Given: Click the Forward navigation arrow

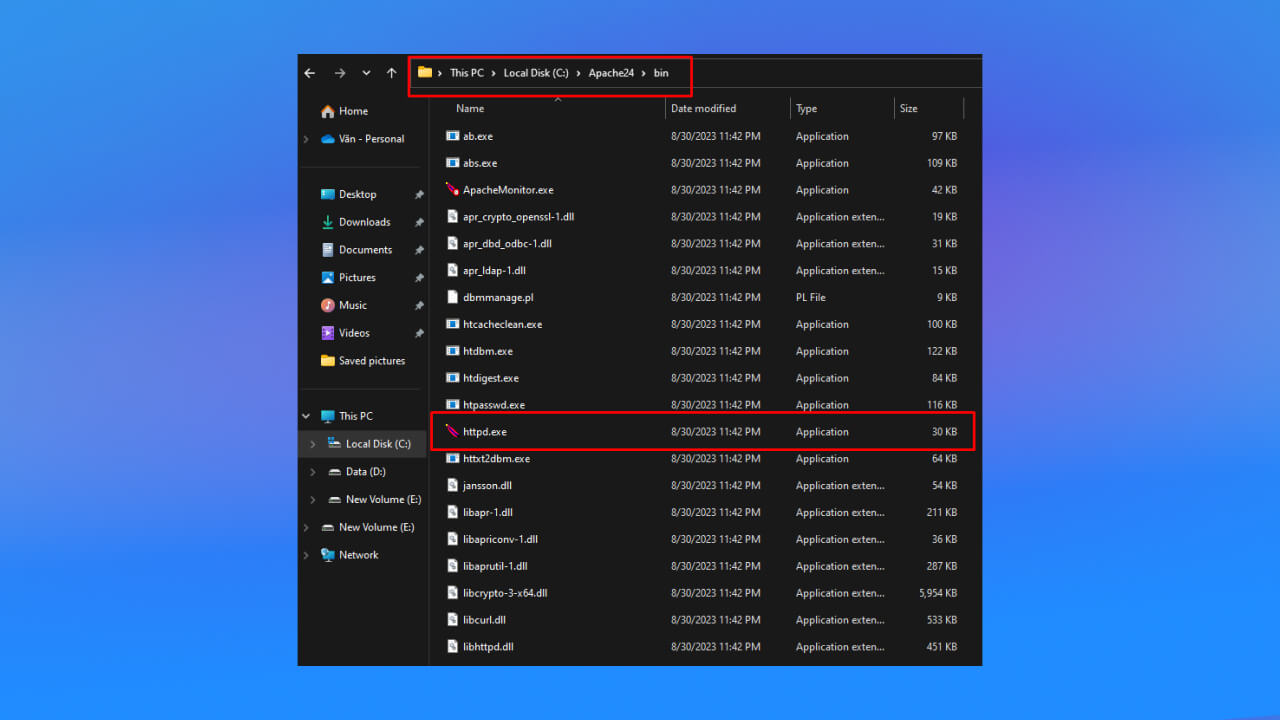Looking at the screenshot, I should [340, 73].
